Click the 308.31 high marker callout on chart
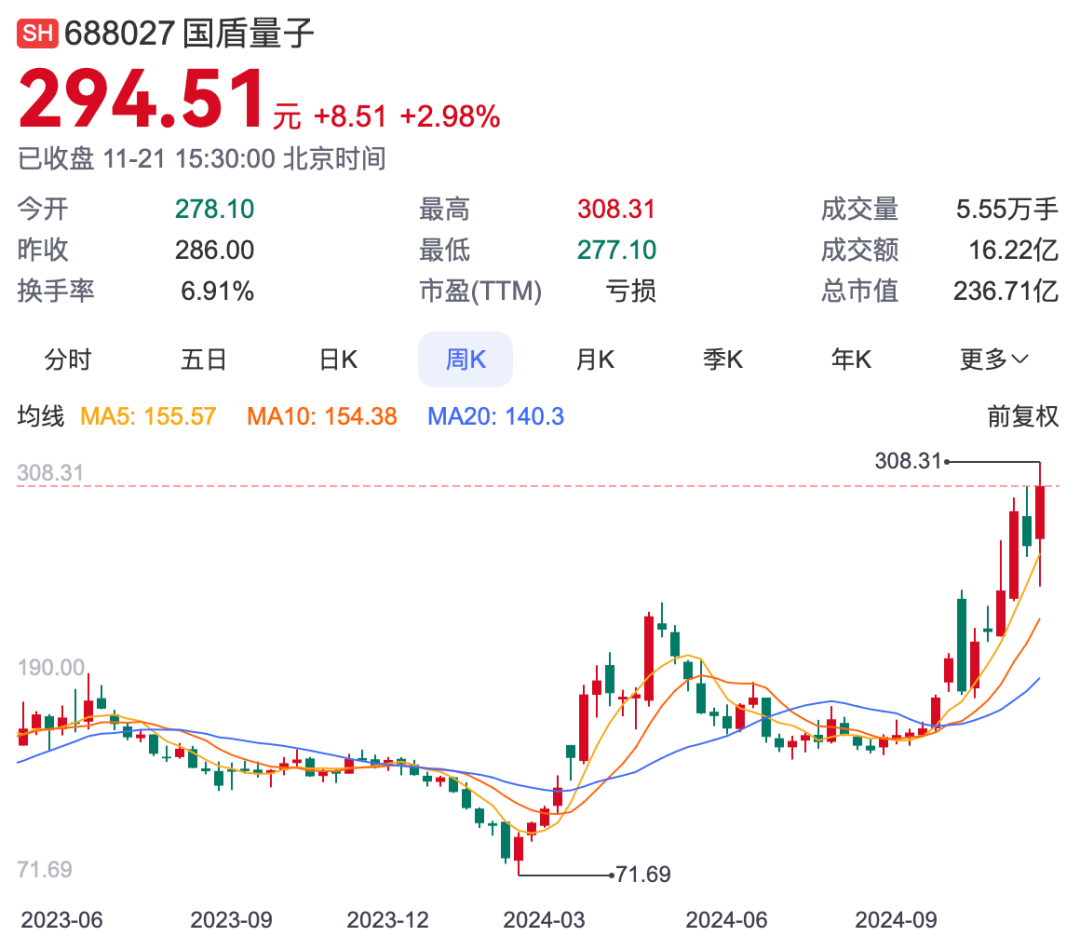Screen dimensions: 1080x950 pyautogui.click(x=908, y=461)
